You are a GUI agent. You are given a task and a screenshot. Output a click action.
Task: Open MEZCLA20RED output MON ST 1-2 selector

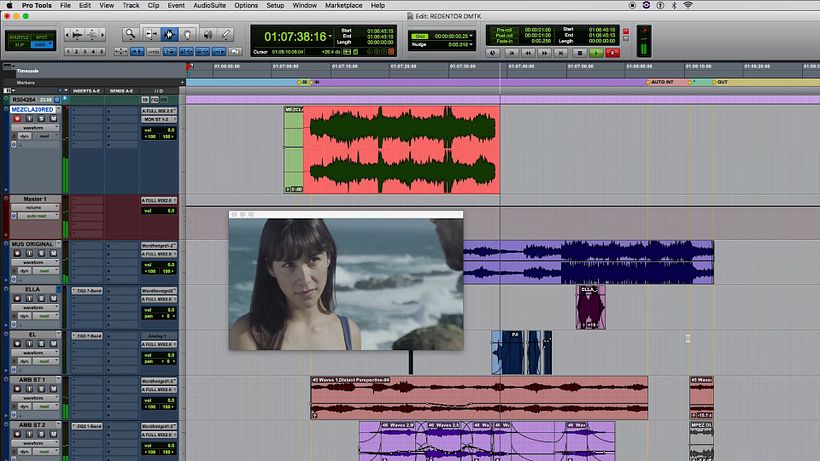[158, 120]
